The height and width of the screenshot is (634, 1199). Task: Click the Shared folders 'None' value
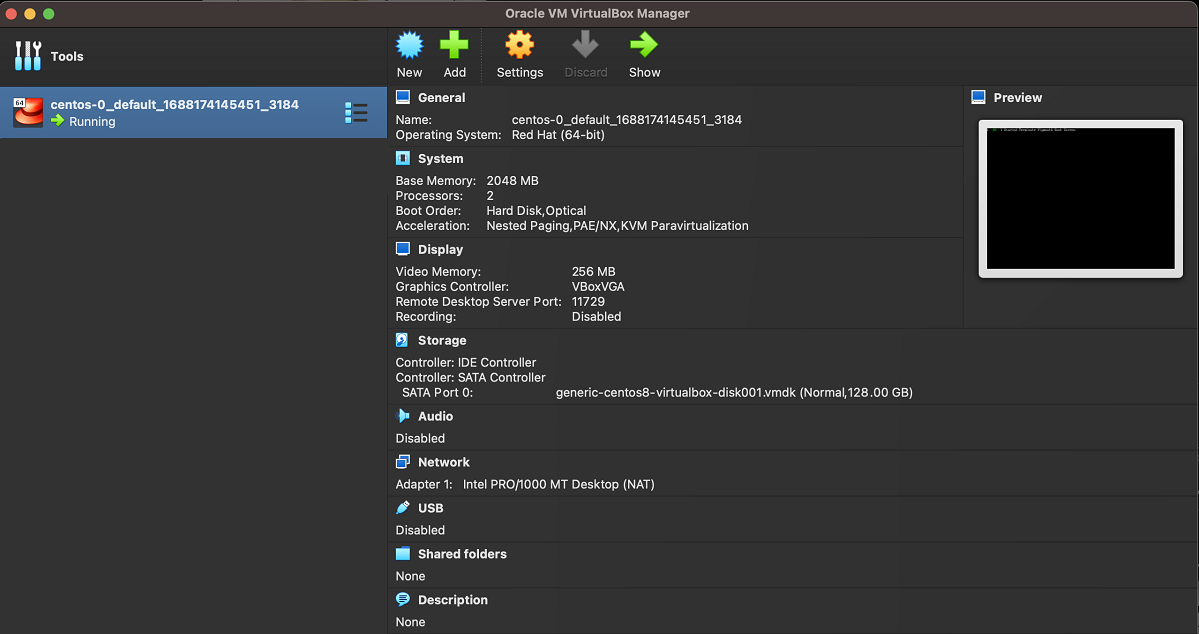click(410, 577)
